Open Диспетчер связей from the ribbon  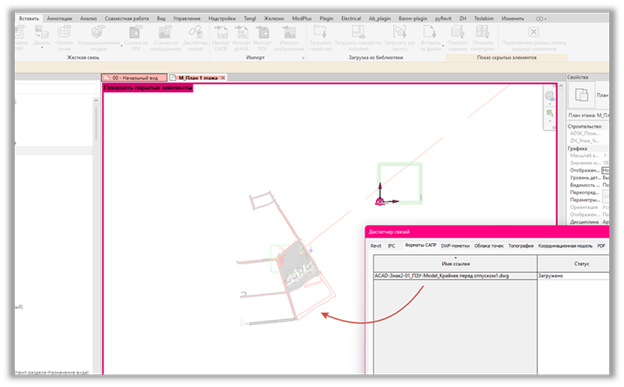(x=195, y=31)
